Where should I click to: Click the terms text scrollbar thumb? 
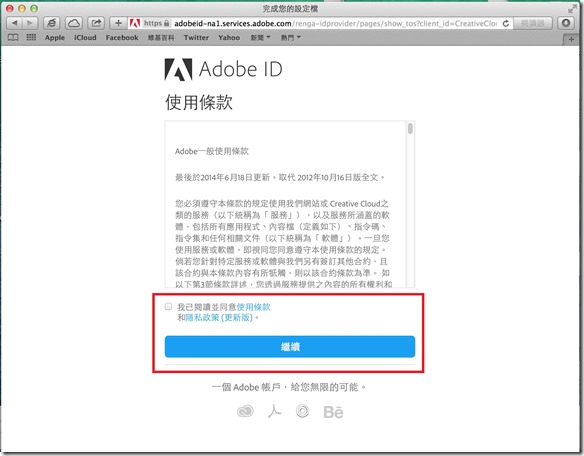410,129
